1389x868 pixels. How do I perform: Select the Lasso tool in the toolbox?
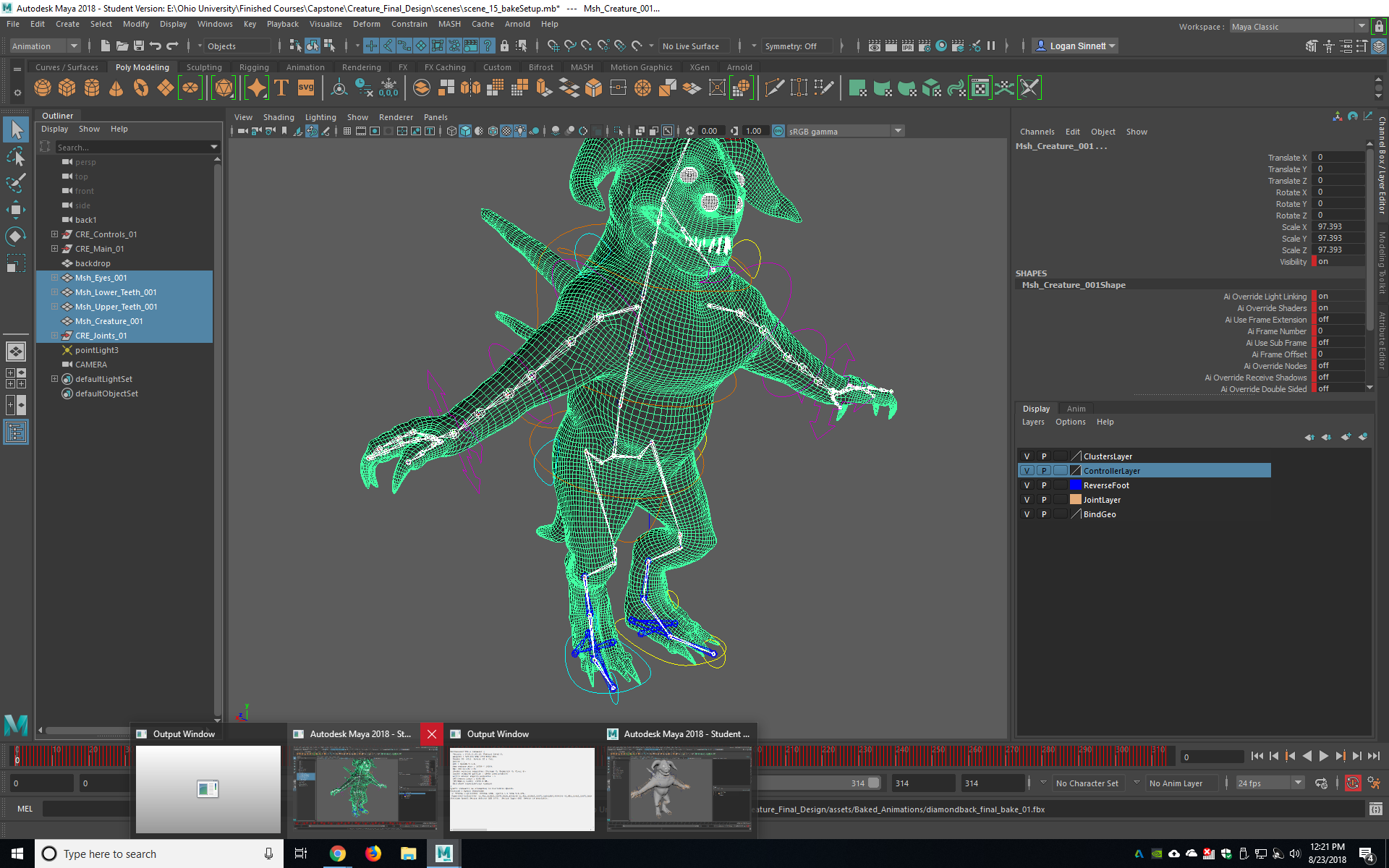[16, 157]
